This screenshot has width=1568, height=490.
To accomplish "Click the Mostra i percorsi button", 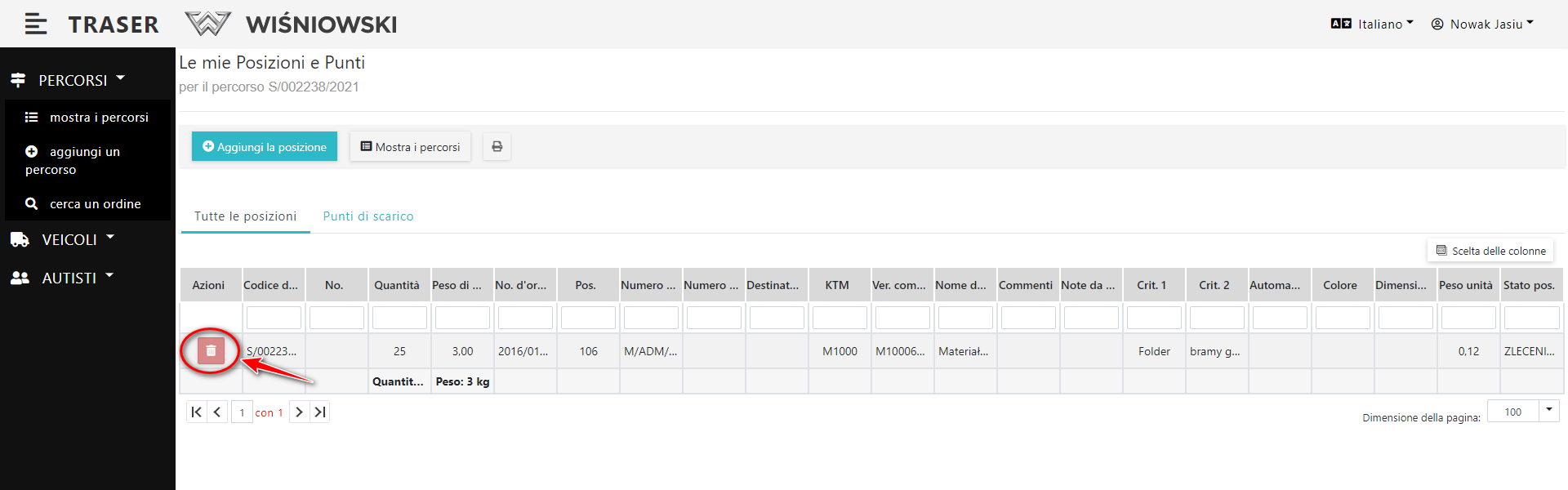I will 410,147.
